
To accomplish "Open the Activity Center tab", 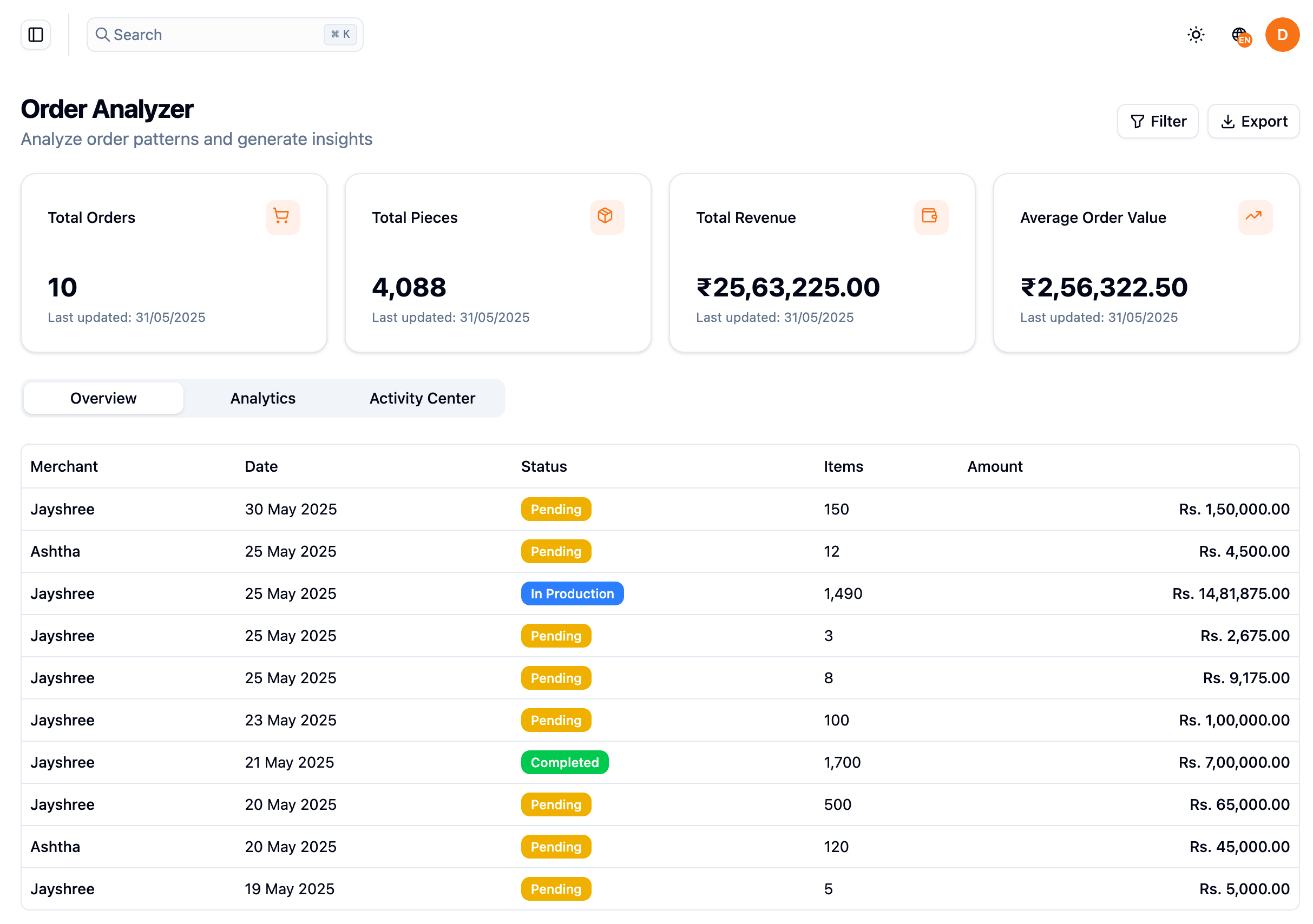I will point(422,398).
